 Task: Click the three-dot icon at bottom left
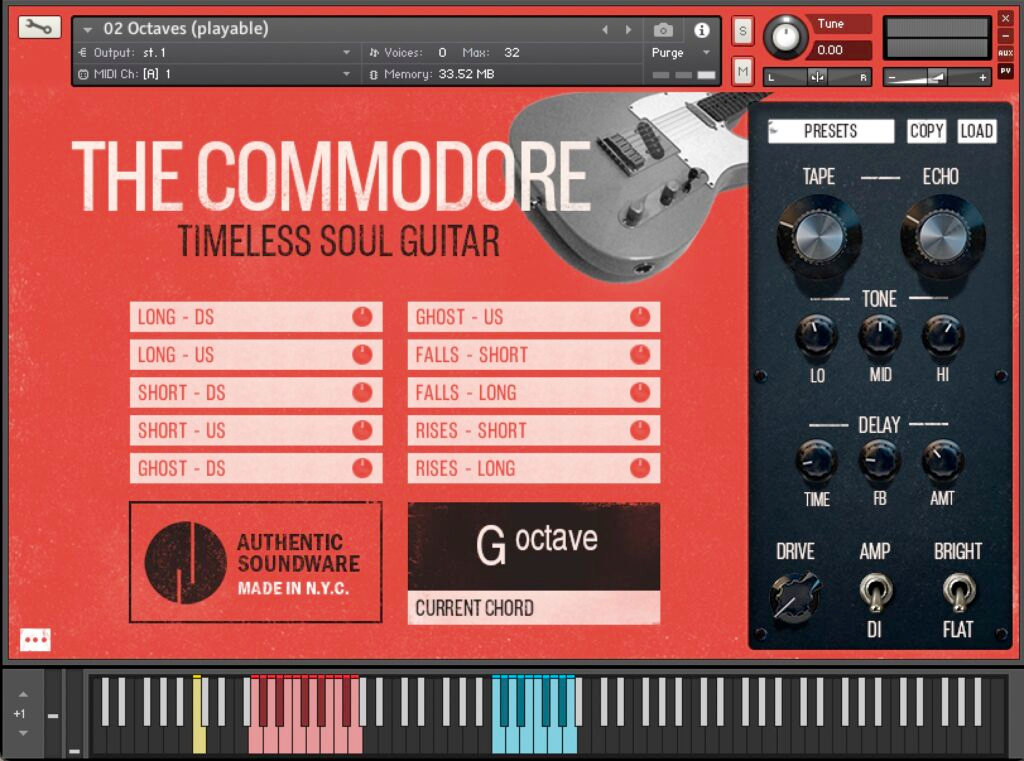click(x=35, y=639)
